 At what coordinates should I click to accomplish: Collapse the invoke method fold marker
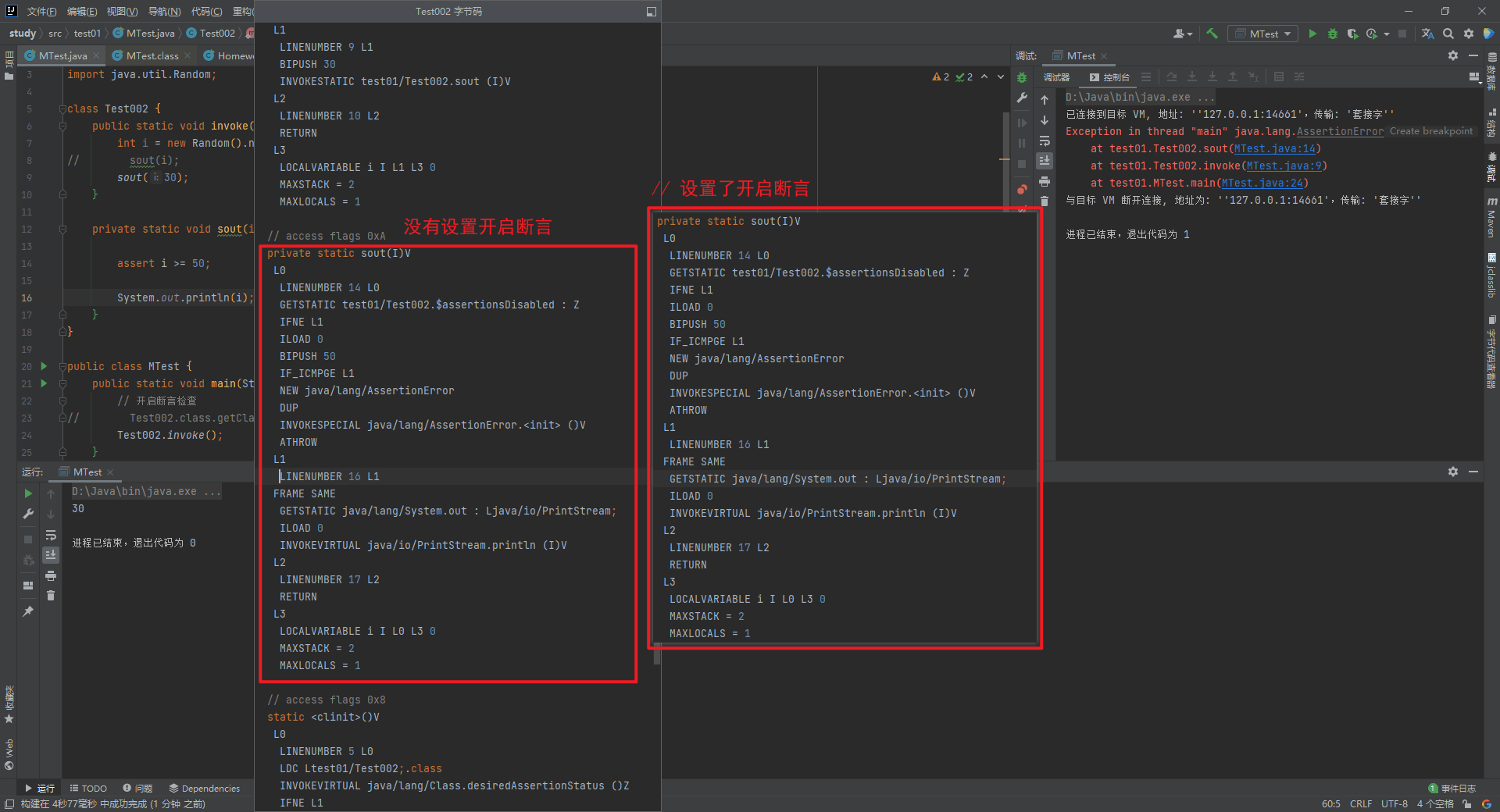point(62,126)
